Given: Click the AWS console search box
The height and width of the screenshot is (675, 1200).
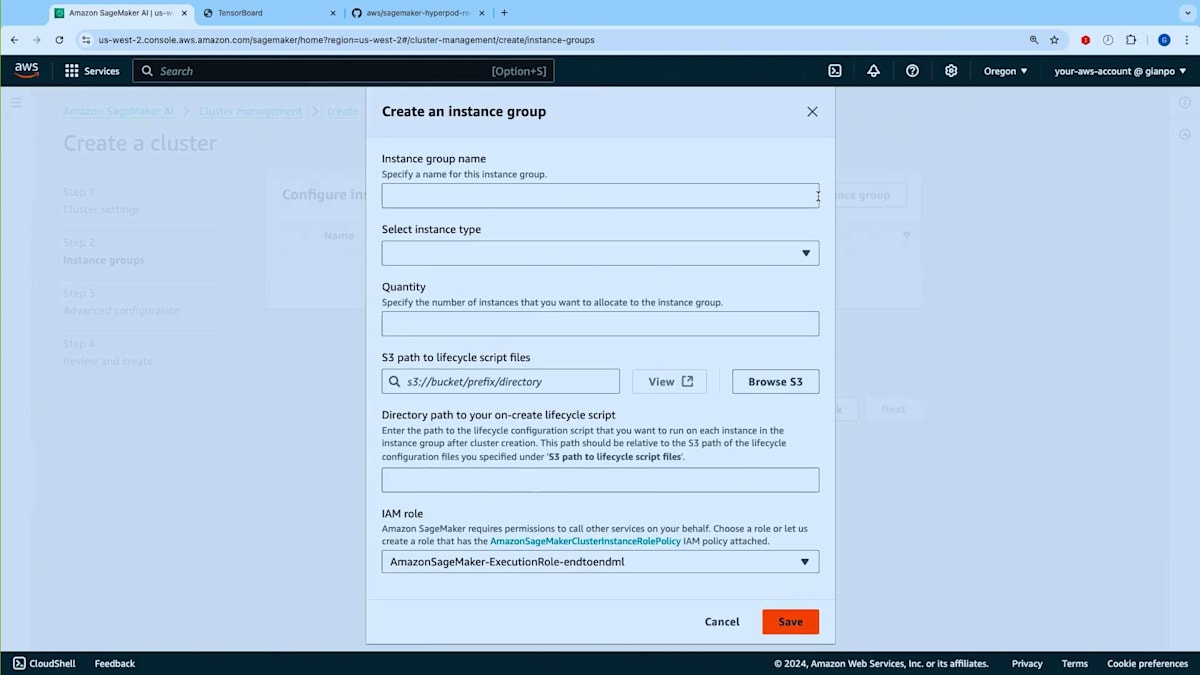Looking at the screenshot, I should [343, 71].
